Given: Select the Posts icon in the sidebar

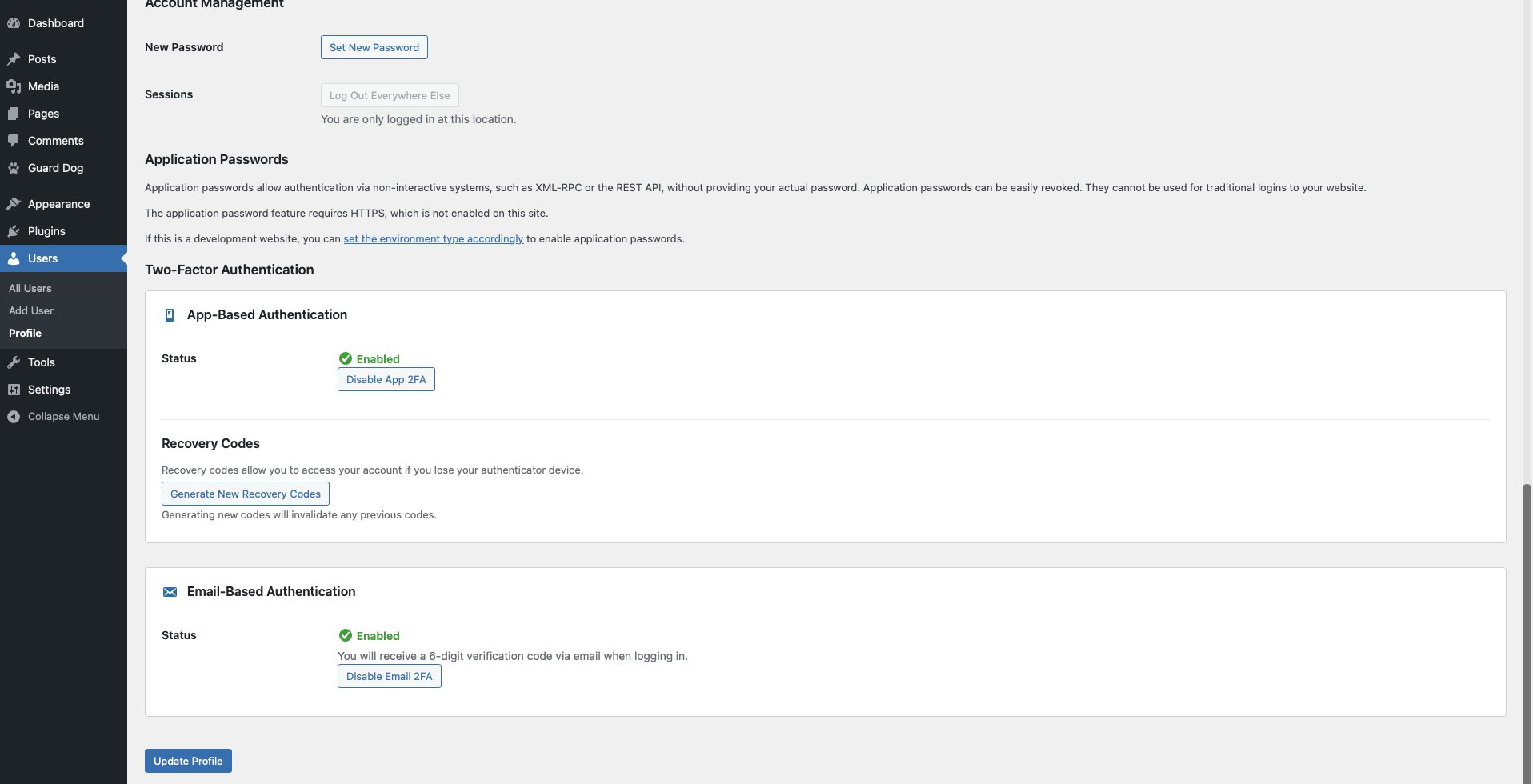Looking at the screenshot, I should [x=13, y=58].
